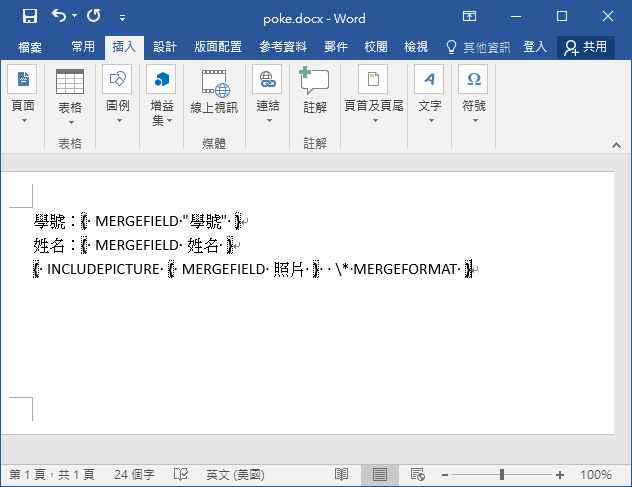Screen dimensions: 632x487
Task: Open the 版面配置 tab
Action: 218,47
